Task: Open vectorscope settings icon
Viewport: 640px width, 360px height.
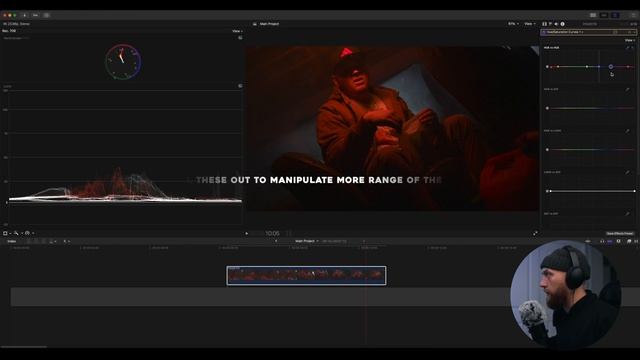Action: point(240,38)
